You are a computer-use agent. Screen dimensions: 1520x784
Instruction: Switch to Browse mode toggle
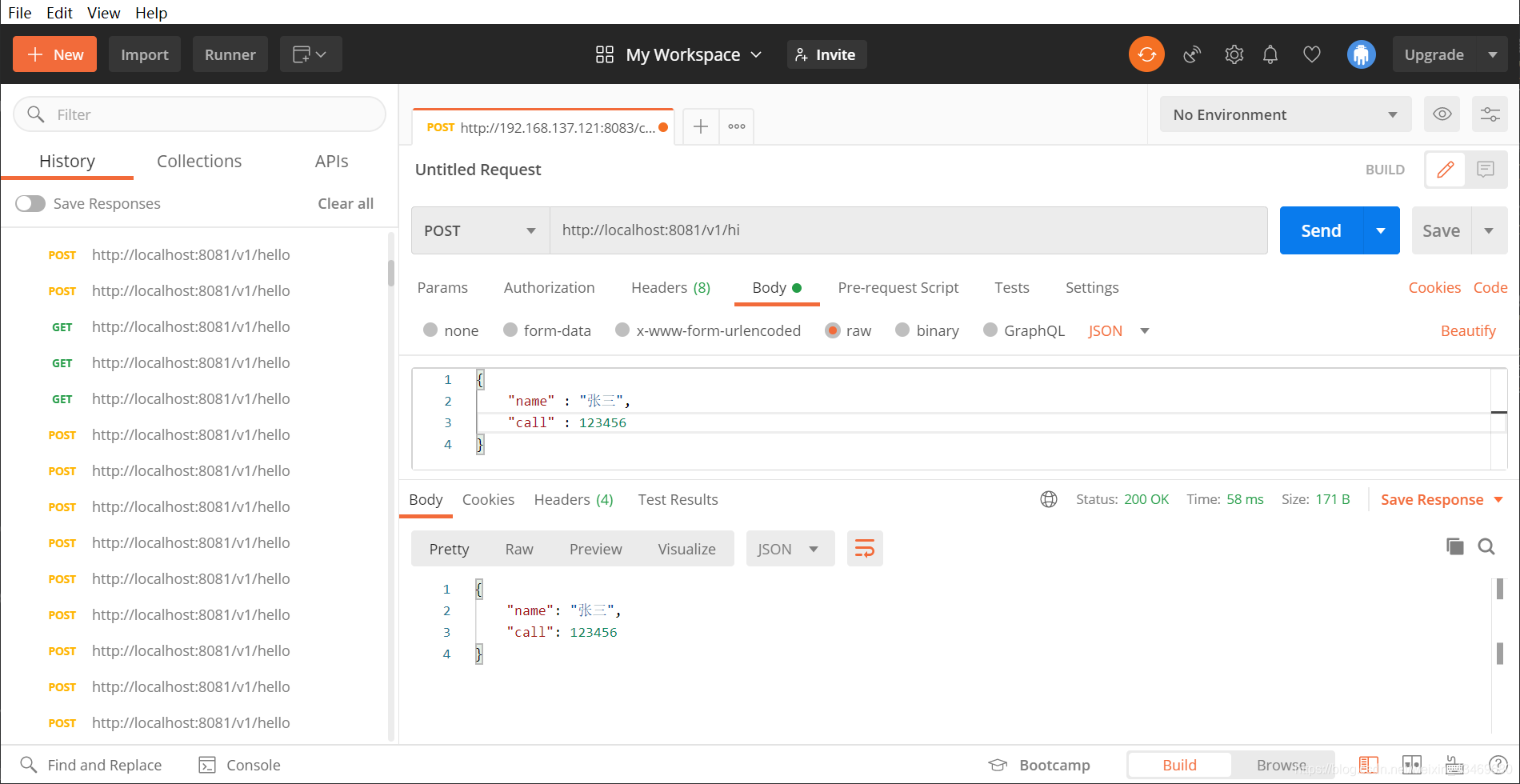click(1281, 765)
